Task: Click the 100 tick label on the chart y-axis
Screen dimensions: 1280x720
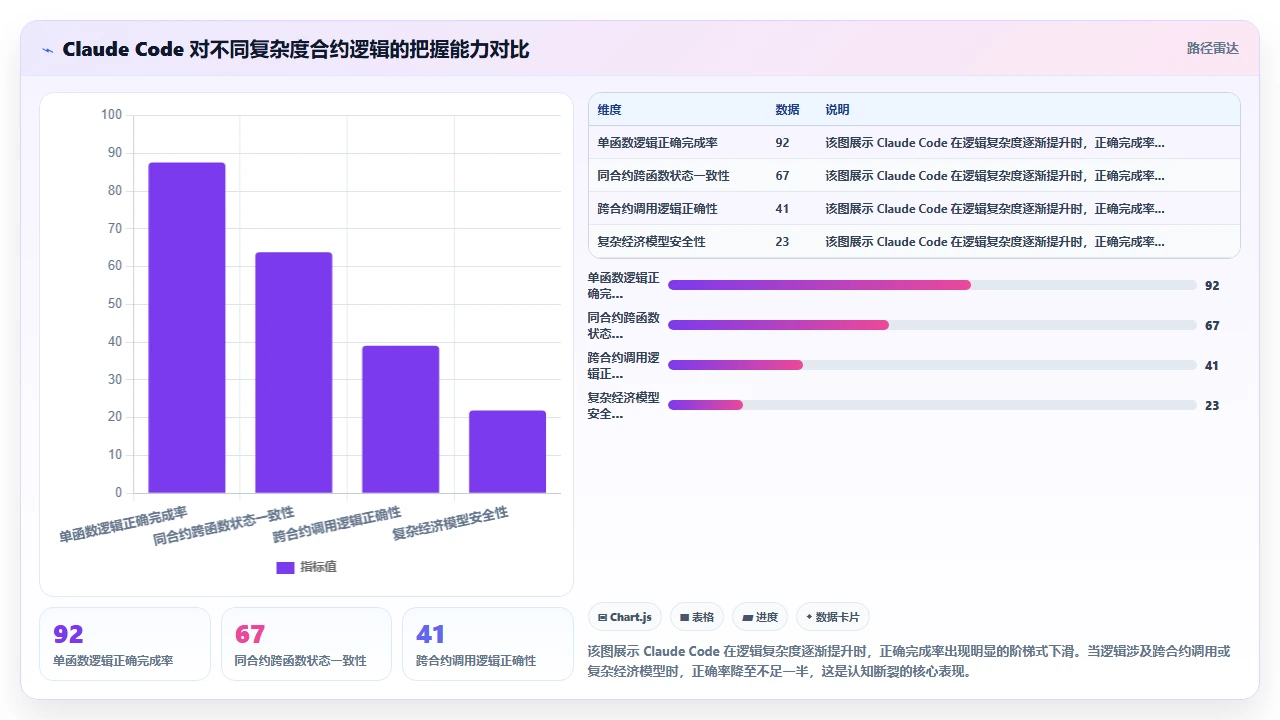Action: point(111,115)
